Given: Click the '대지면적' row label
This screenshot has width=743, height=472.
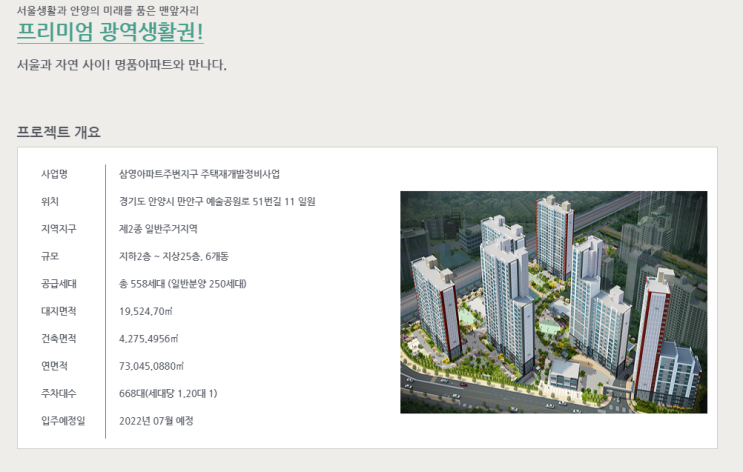Looking at the screenshot, I should pos(59,311).
